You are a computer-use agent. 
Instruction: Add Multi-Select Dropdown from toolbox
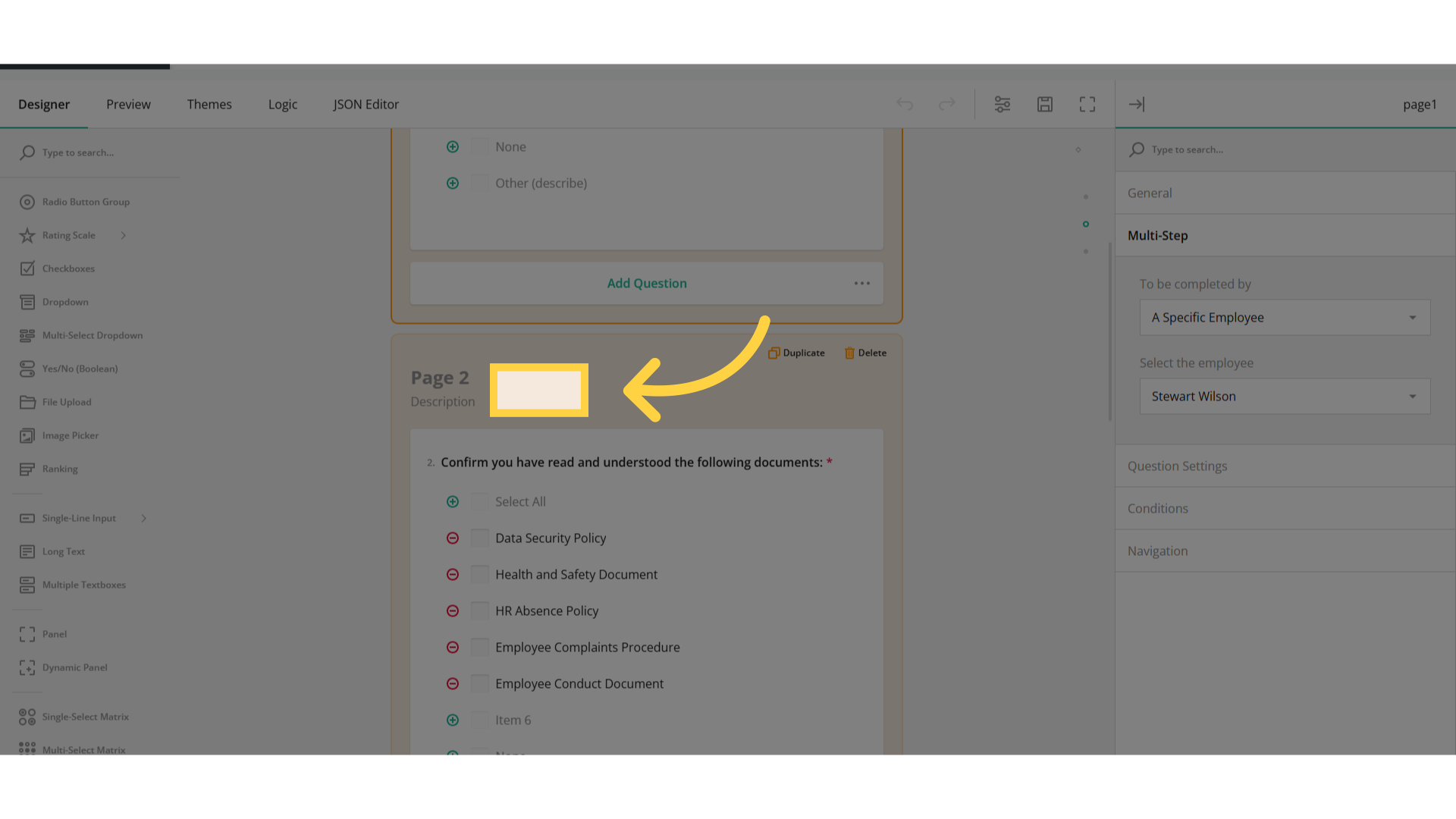click(x=80, y=335)
